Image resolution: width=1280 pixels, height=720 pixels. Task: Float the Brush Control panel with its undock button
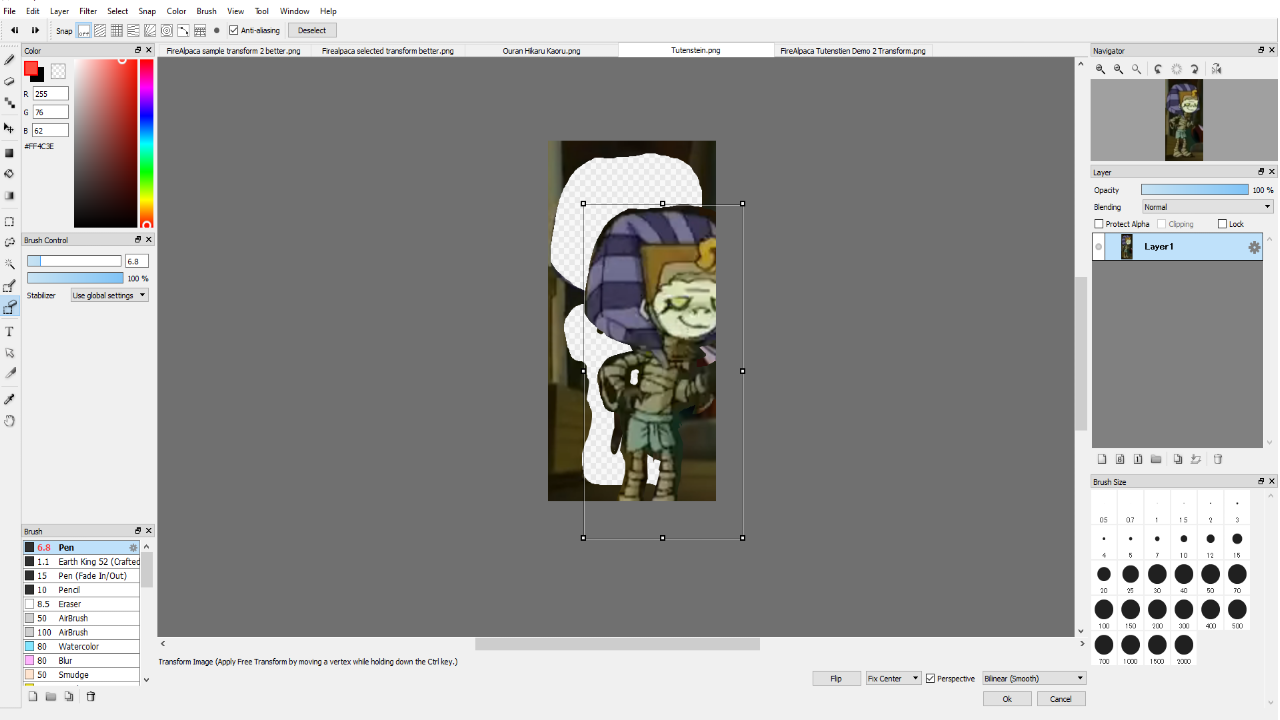coord(139,240)
